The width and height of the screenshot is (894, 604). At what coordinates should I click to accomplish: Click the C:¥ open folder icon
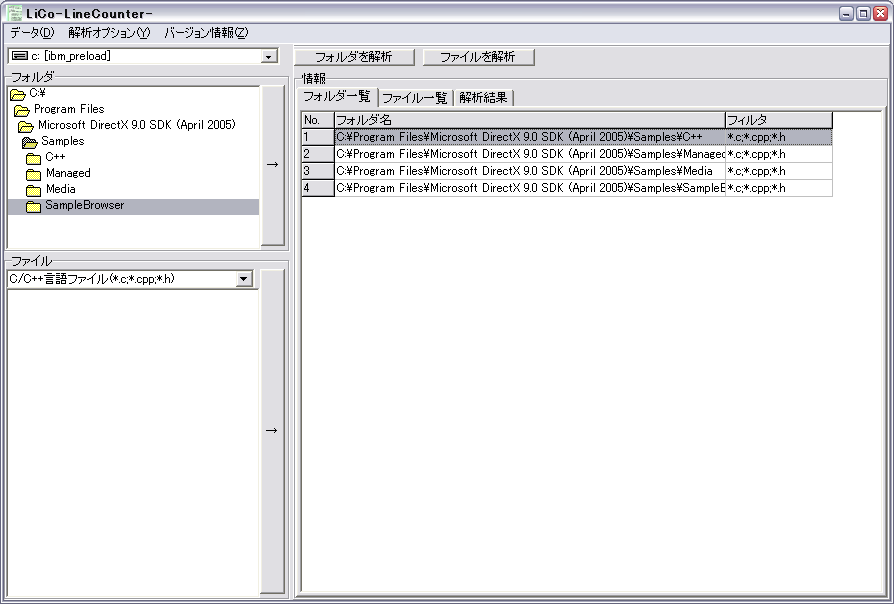click(18, 94)
